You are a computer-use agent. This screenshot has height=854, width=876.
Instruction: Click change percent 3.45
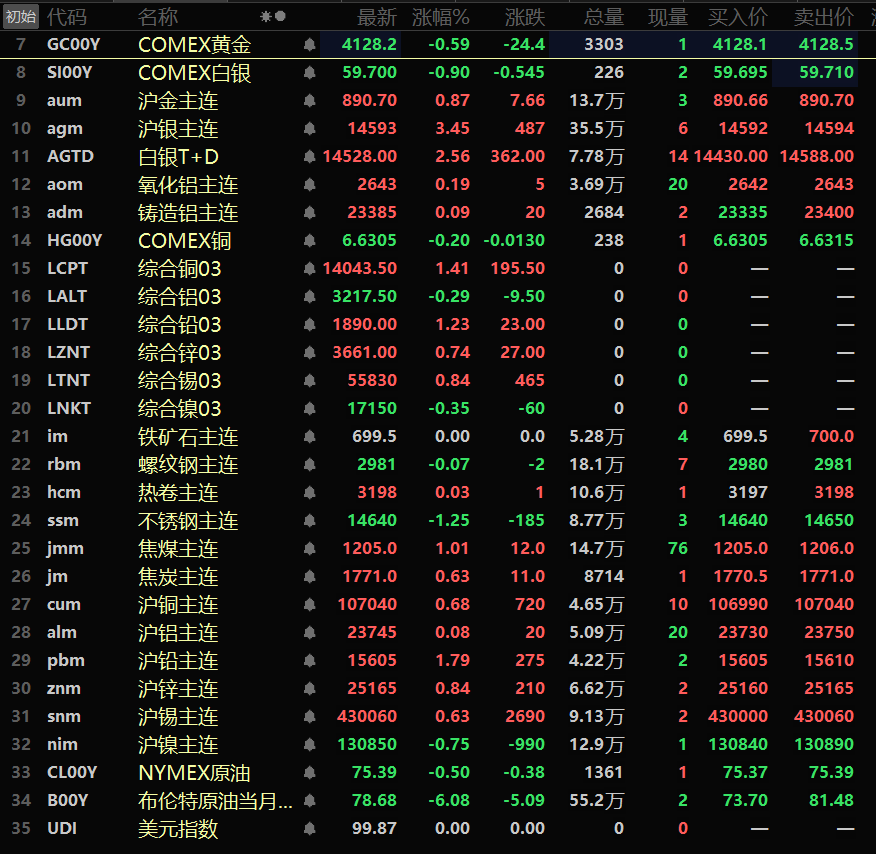453,128
